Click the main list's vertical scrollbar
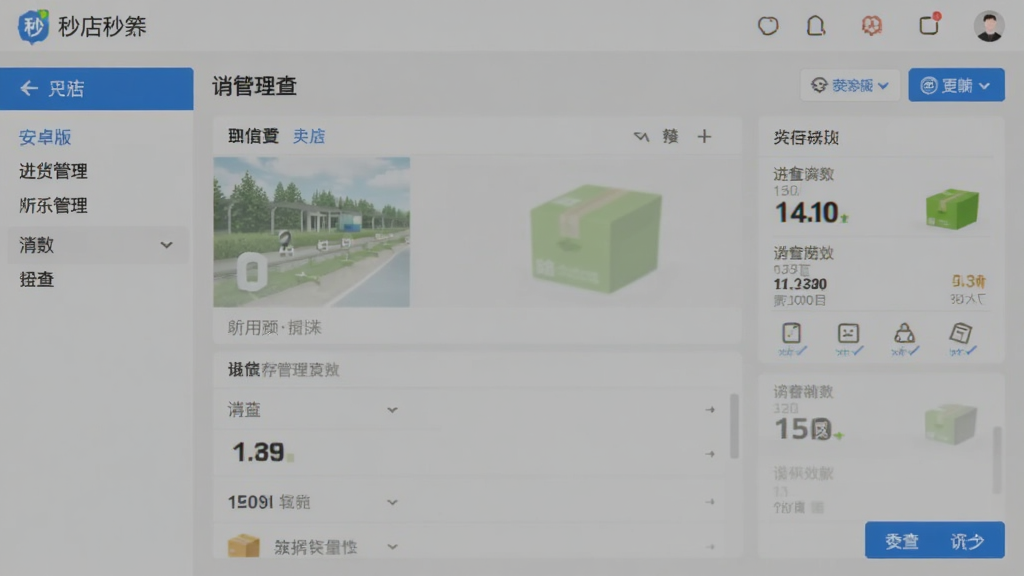The height and width of the screenshot is (576, 1024). (x=734, y=426)
